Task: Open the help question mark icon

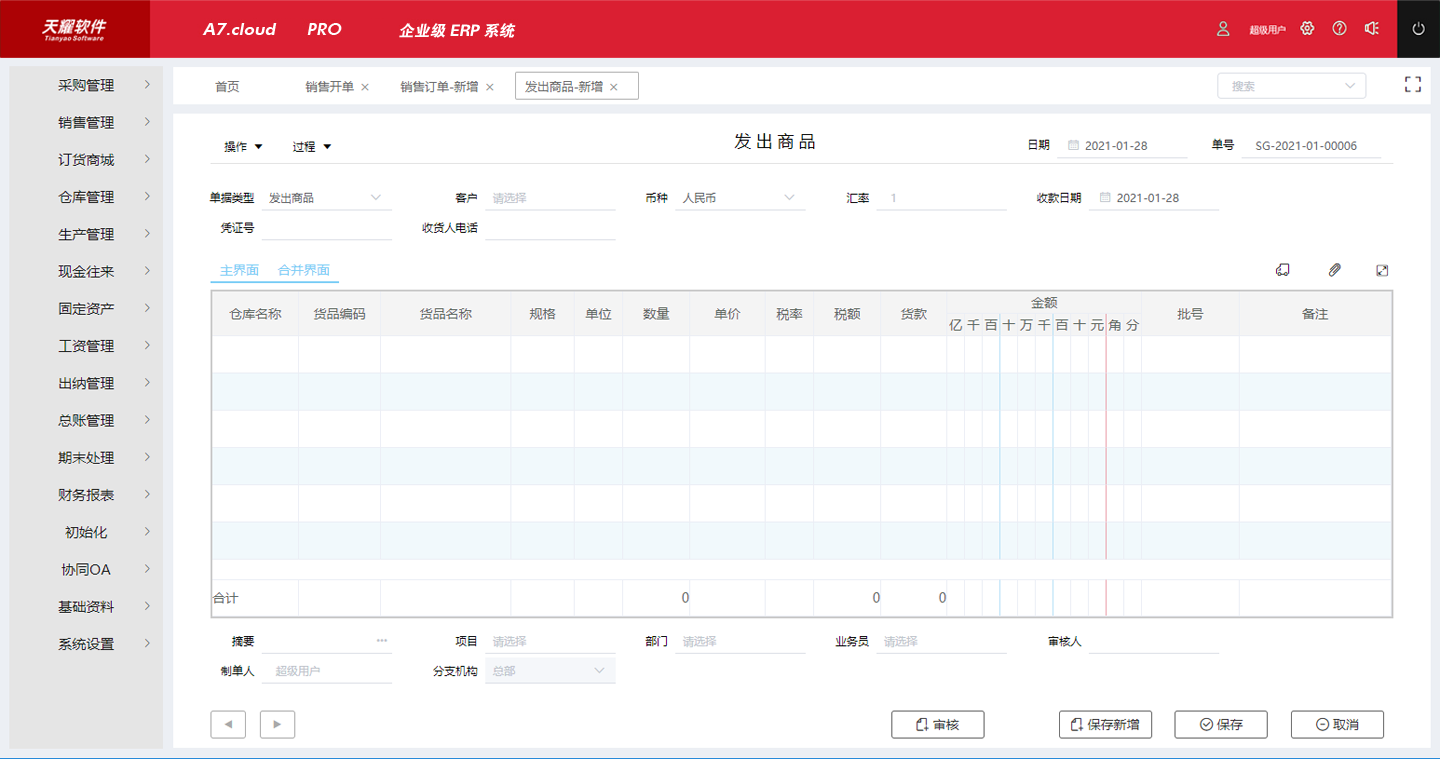Action: 1340,29
